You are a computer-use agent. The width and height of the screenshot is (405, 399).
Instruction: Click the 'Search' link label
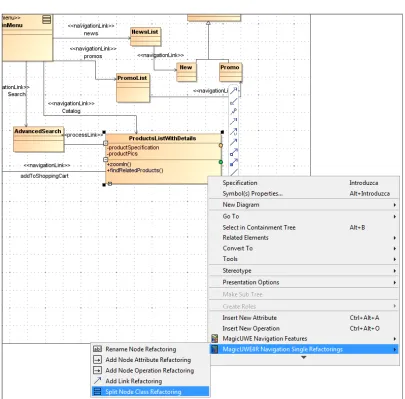pyautogui.click(x=16, y=94)
